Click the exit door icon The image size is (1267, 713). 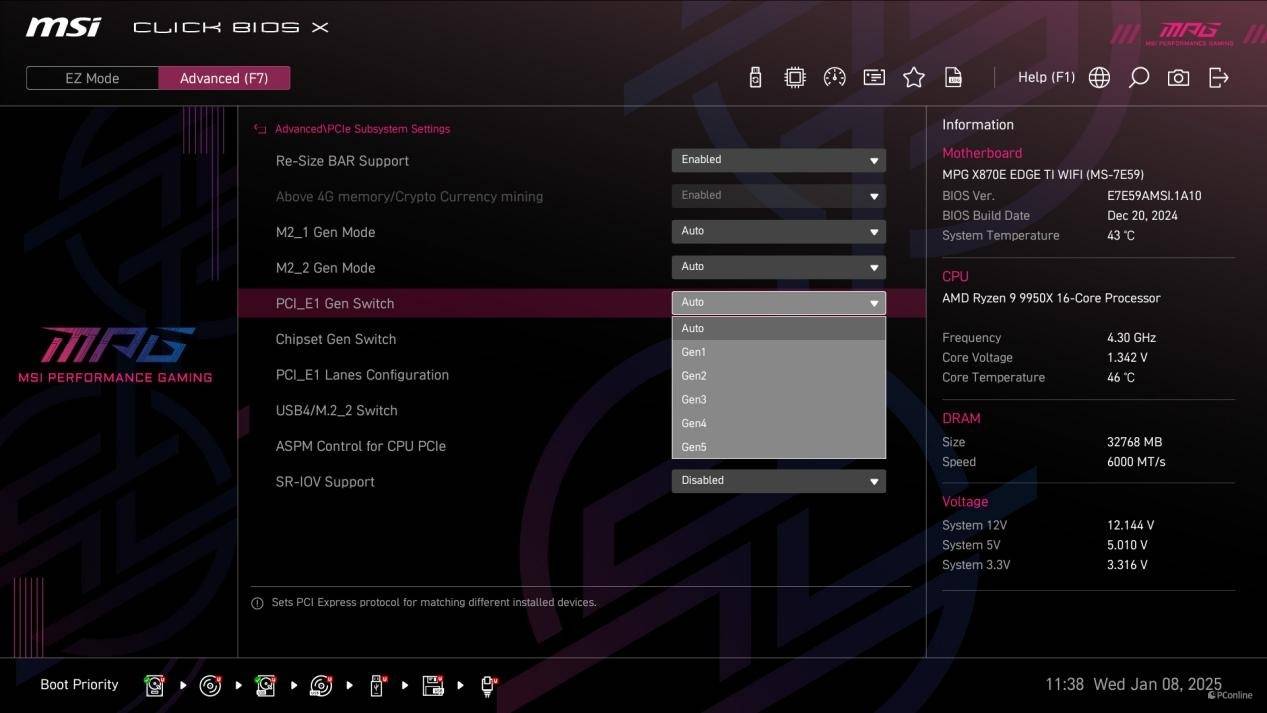click(x=1219, y=78)
